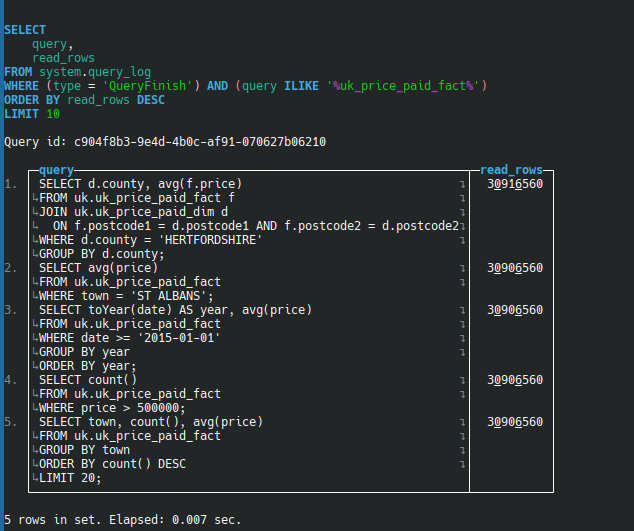Click the Query id value line
This screenshot has width=634, height=531.
165,142
